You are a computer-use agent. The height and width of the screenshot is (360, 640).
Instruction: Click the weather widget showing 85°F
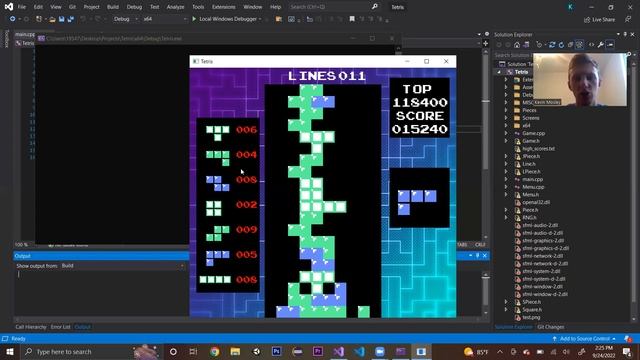click(476, 352)
